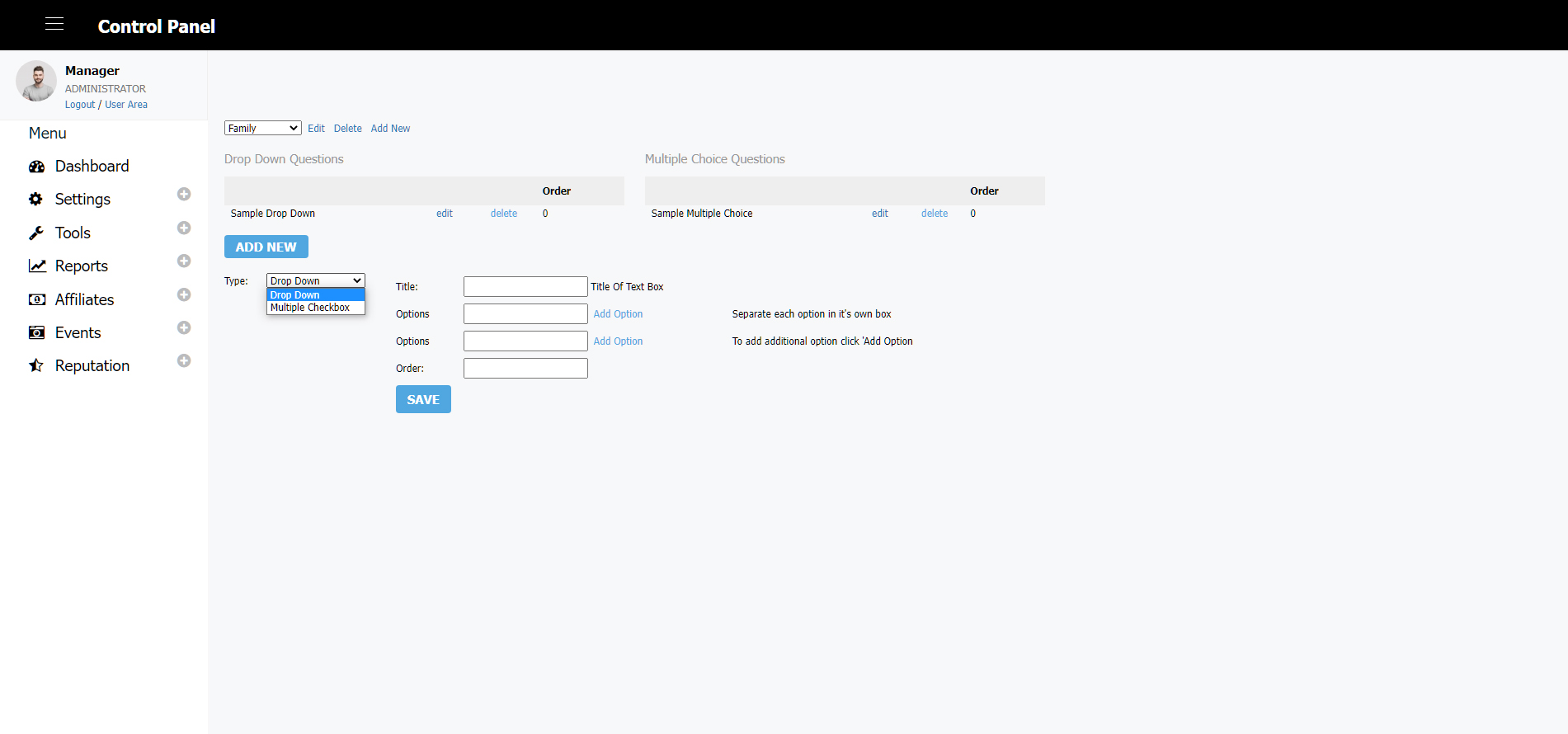Expand the Events submenu plus icon
This screenshot has height=734, width=1568.
[x=184, y=327]
